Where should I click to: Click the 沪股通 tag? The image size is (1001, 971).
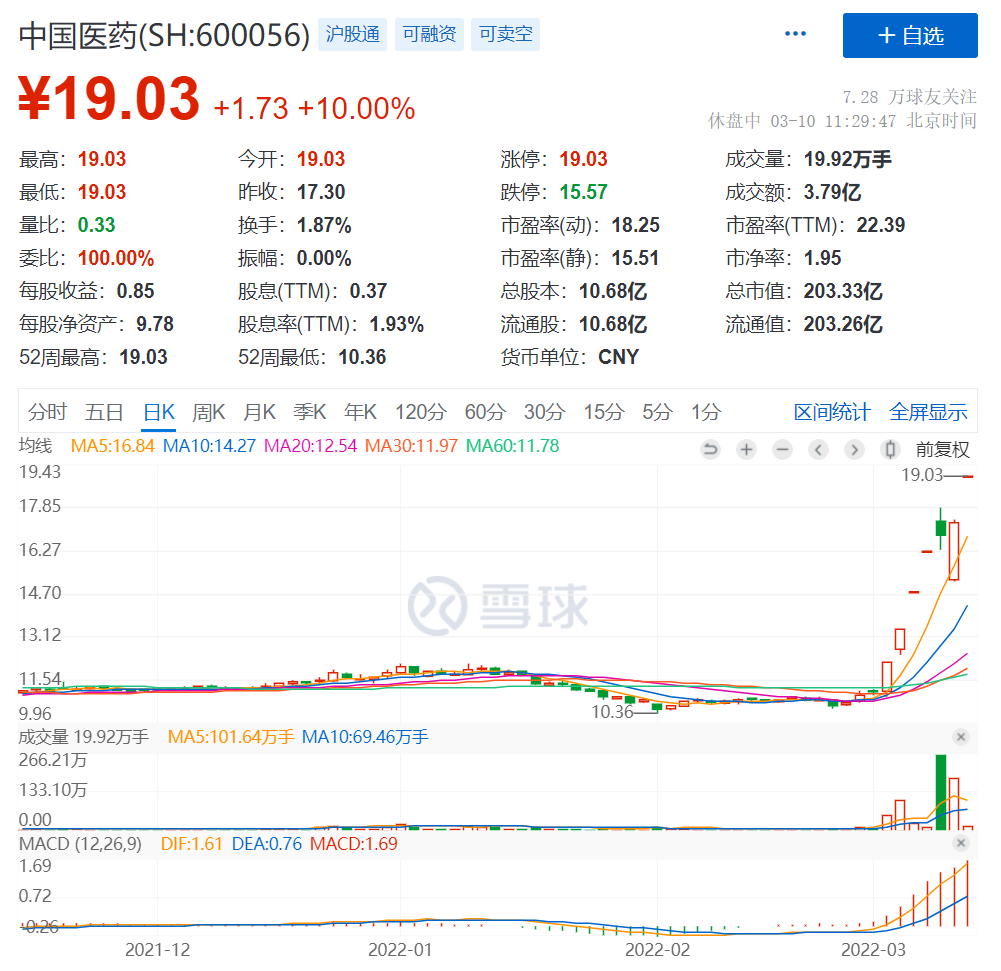[352, 34]
